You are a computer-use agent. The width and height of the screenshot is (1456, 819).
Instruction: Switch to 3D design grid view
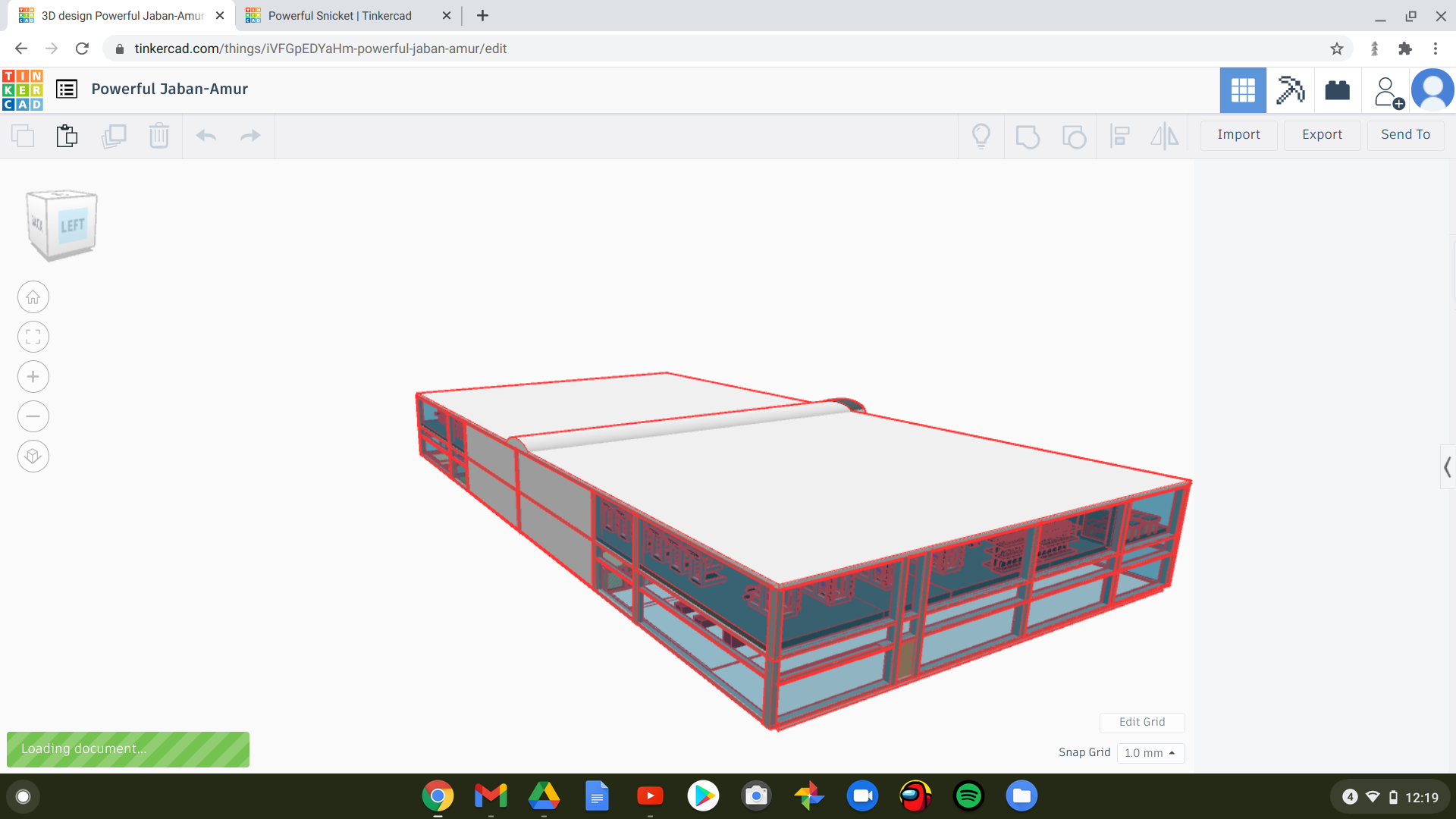click(1243, 90)
